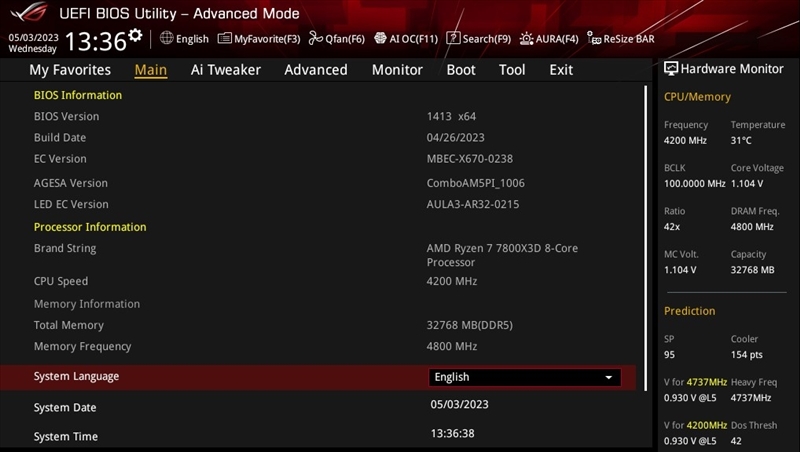This screenshot has height=452, width=800.
Task: Click the main panel vertical scrollbar
Action: 645,238
